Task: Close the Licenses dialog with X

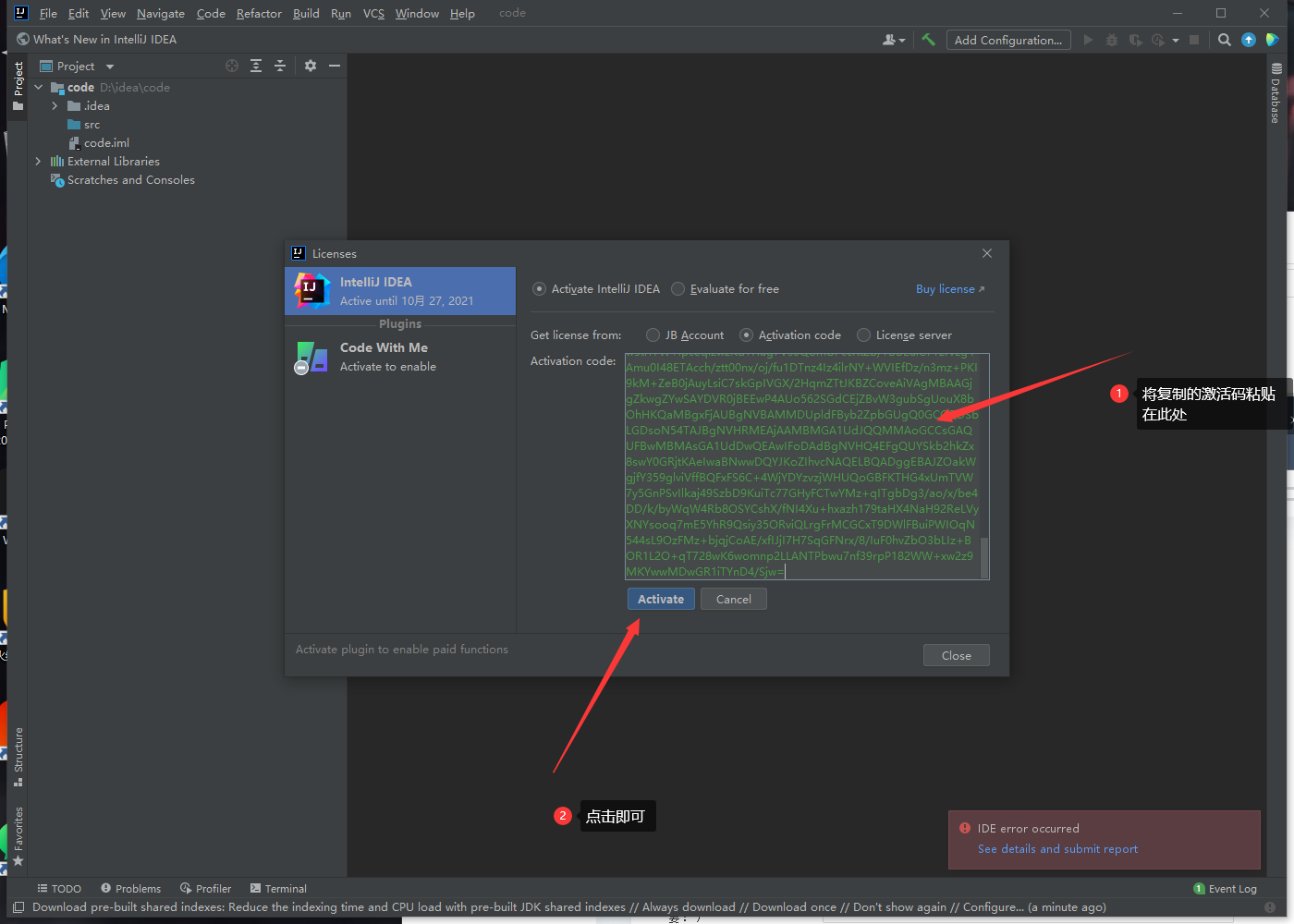Action: click(x=987, y=253)
